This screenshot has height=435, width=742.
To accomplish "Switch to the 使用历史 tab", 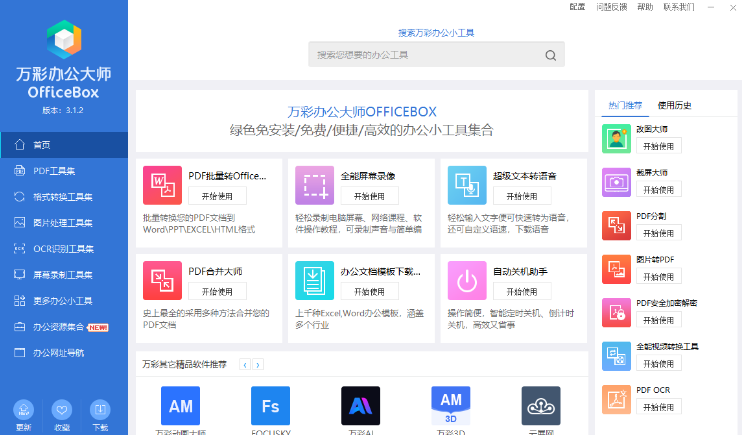I will click(x=674, y=105).
